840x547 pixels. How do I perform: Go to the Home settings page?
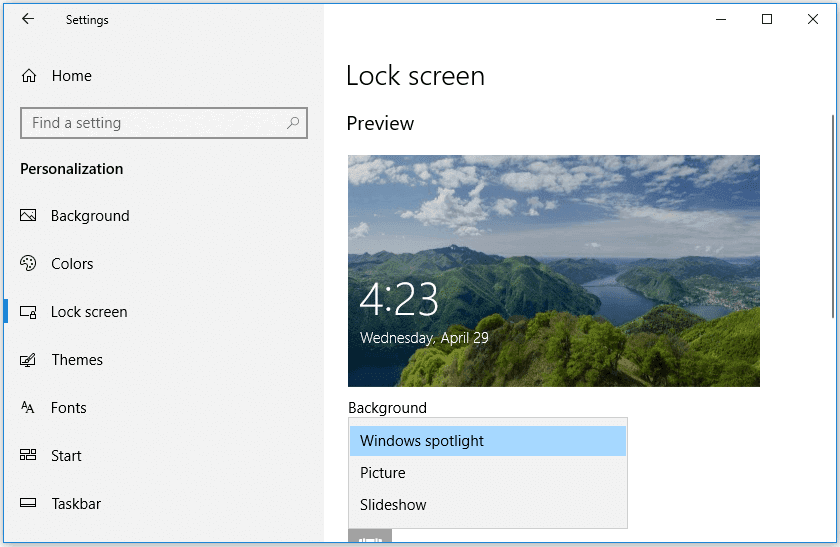[71, 76]
